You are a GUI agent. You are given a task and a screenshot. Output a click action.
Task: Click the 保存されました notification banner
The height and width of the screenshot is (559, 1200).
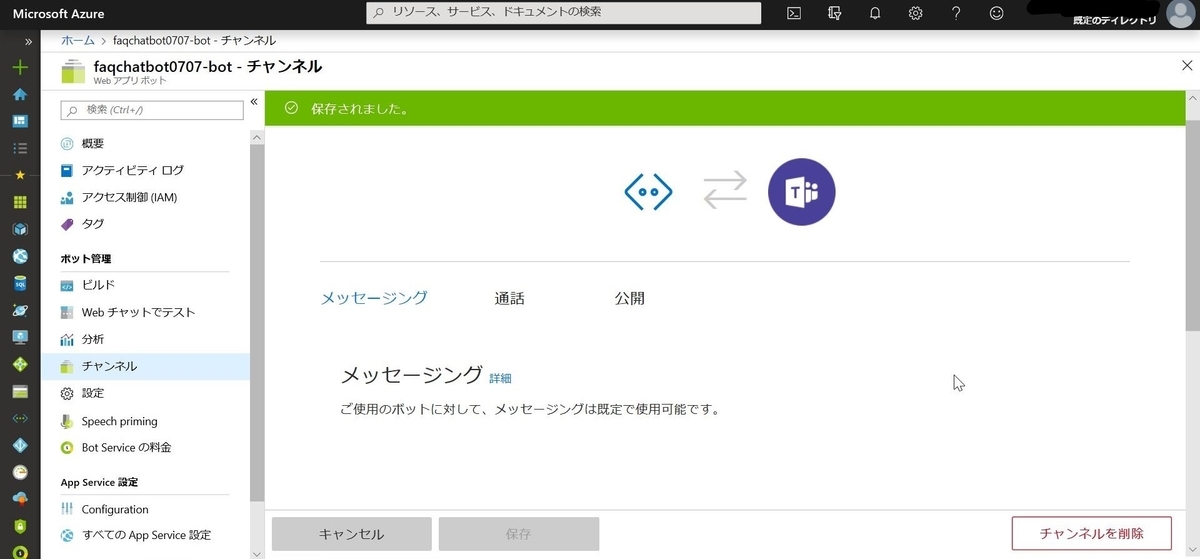[724, 108]
